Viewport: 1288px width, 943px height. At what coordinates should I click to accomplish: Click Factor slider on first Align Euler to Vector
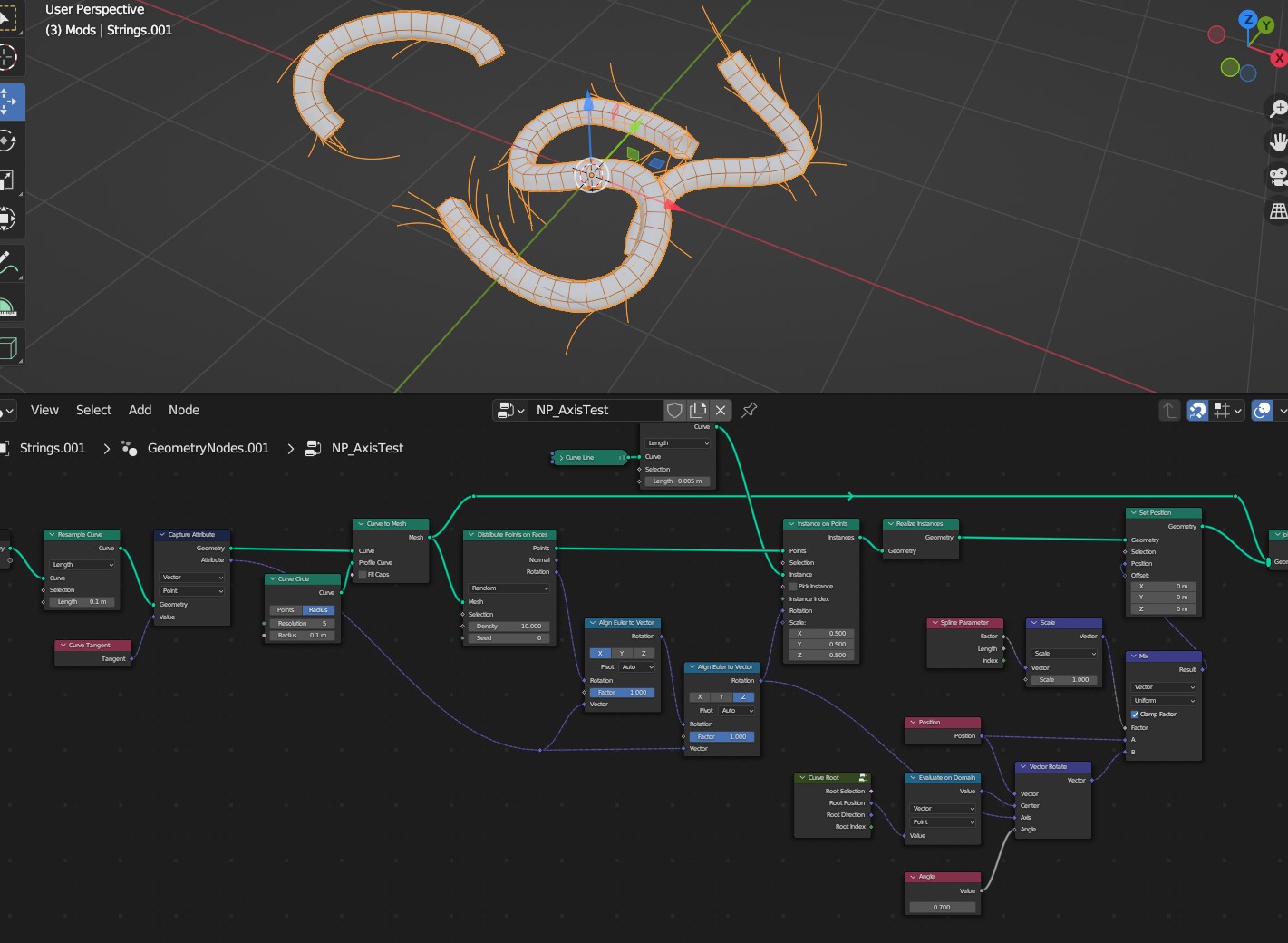[622, 693]
